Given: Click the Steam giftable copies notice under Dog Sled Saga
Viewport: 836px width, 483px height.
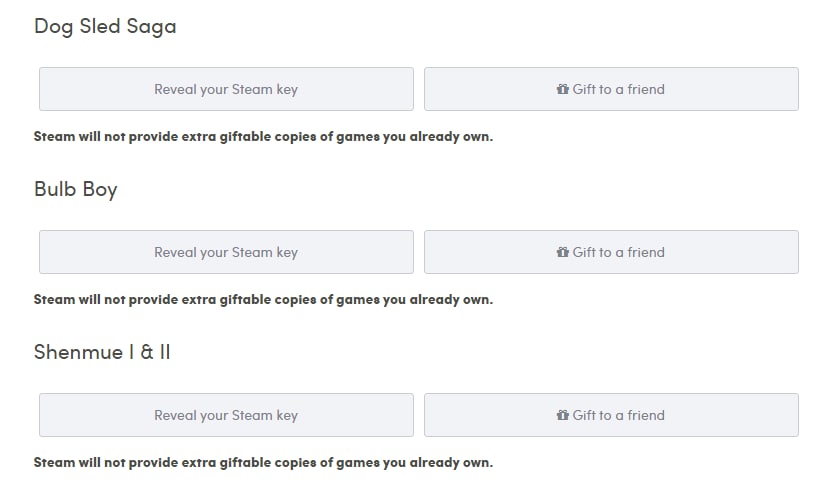Looking at the screenshot, I should pyautogui.click(x=263, y=137).
